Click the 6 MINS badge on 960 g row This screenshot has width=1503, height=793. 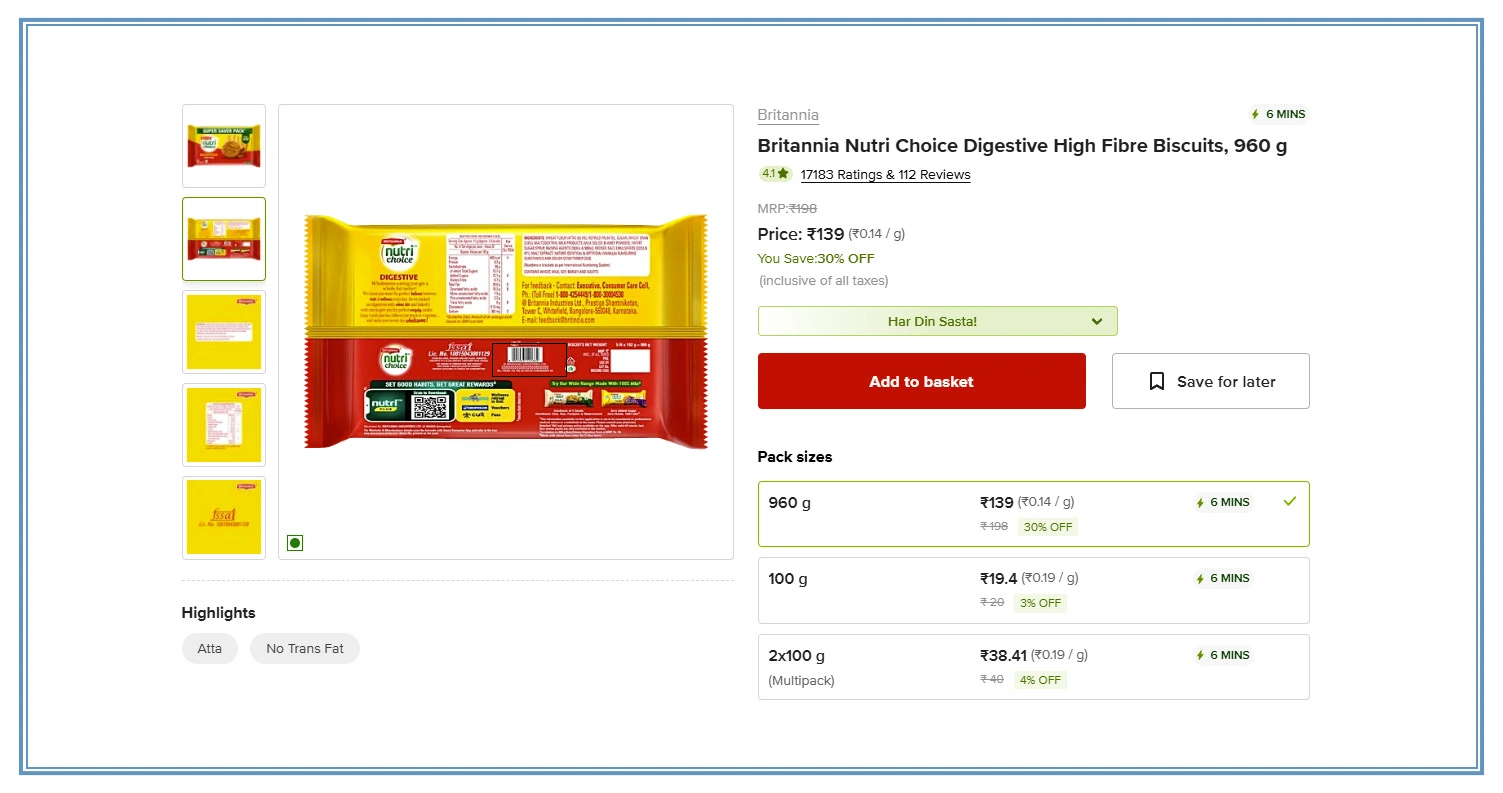click(1222, 502)
